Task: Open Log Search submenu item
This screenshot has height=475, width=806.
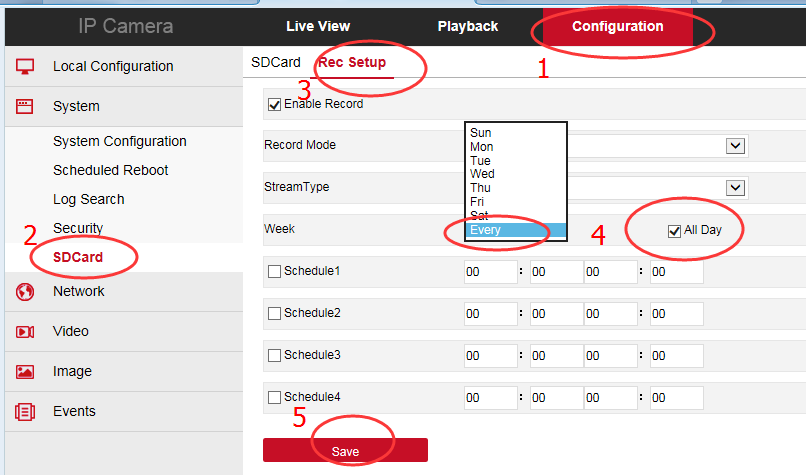Action: tap(88, 199)
